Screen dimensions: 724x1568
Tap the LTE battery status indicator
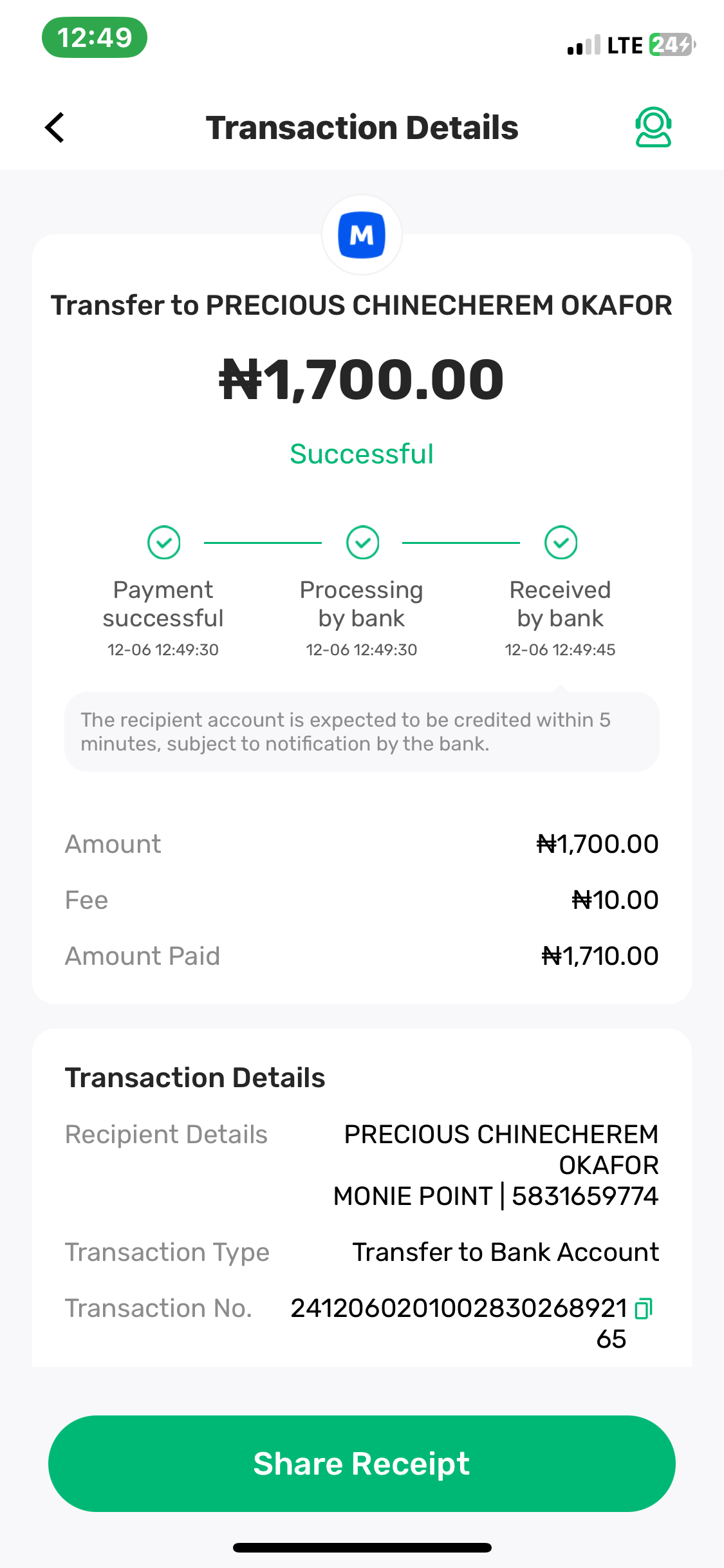coord(671,45)
